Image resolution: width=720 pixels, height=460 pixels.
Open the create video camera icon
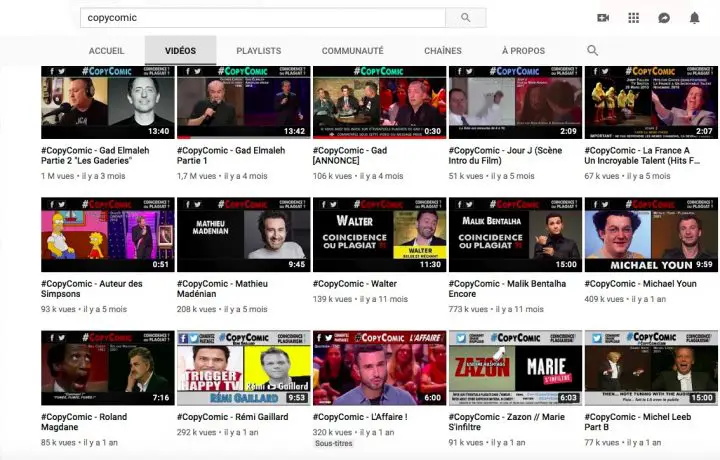coord(603,18)
